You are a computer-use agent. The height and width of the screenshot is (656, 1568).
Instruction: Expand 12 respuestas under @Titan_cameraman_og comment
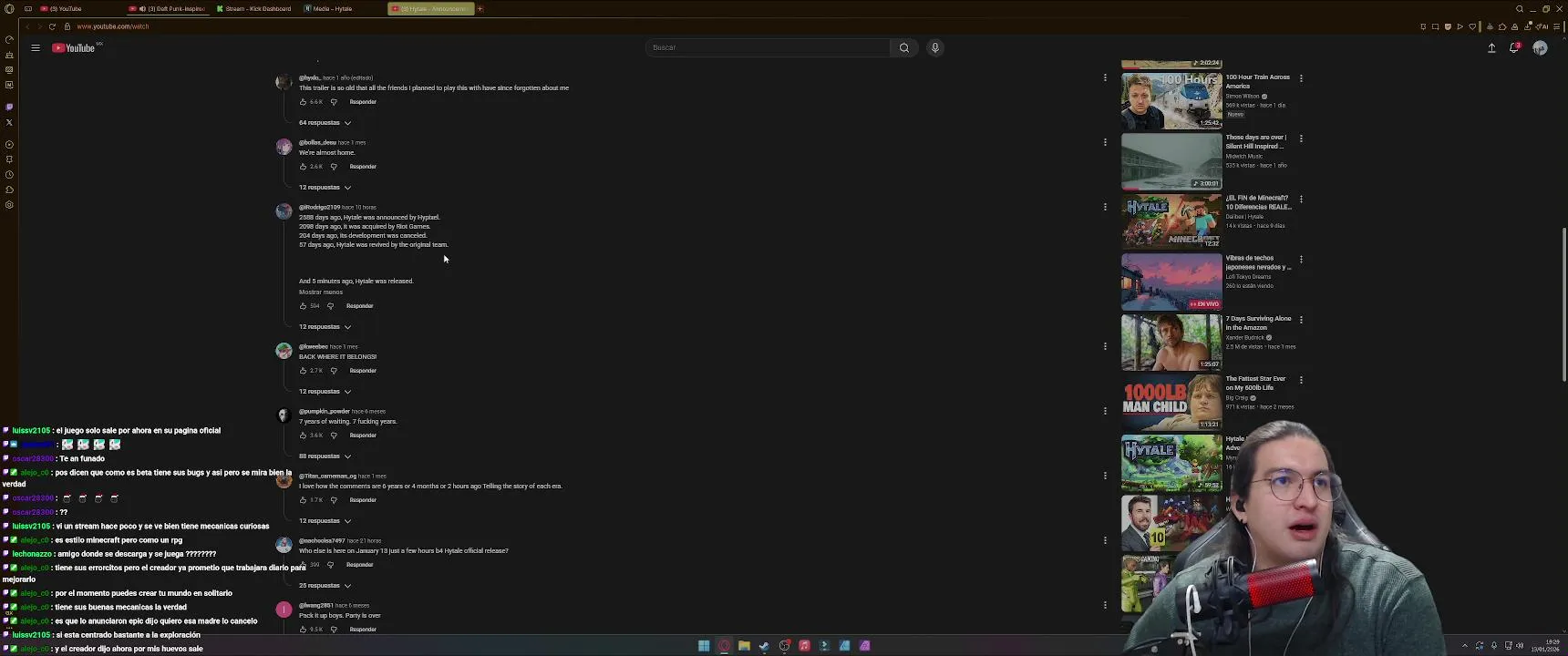tap(325, 521)
